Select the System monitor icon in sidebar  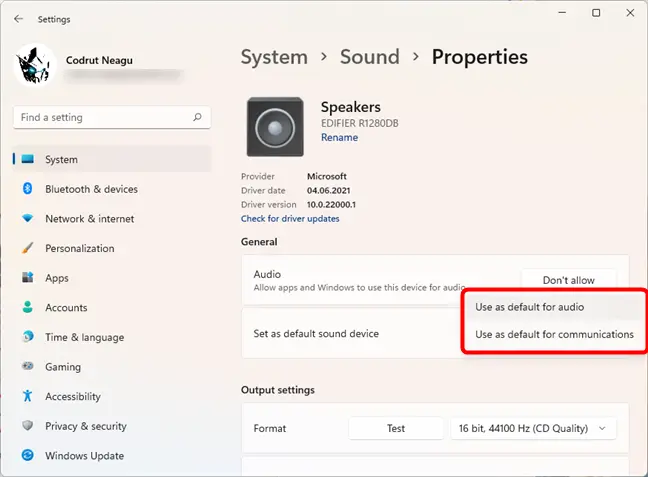coord(28,159)
